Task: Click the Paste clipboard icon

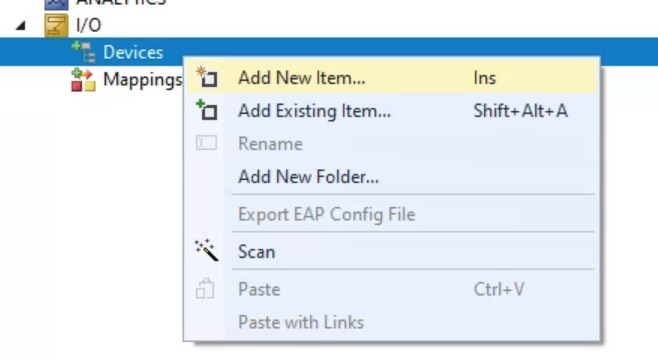Action: coord(205,289)
